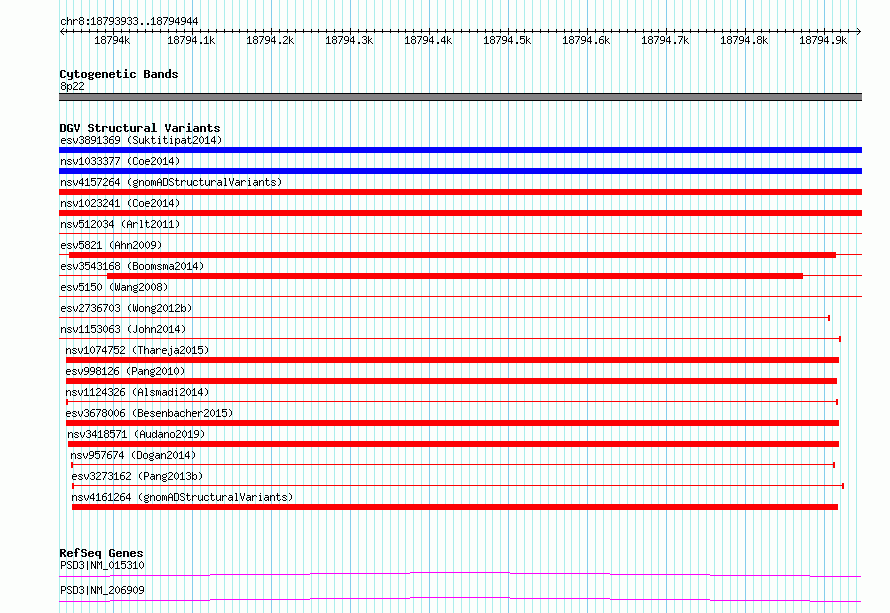Screen dimensions: 890x613
Task: Click the 18794.9k ruler tick label
Action: (x=823, y=40)
